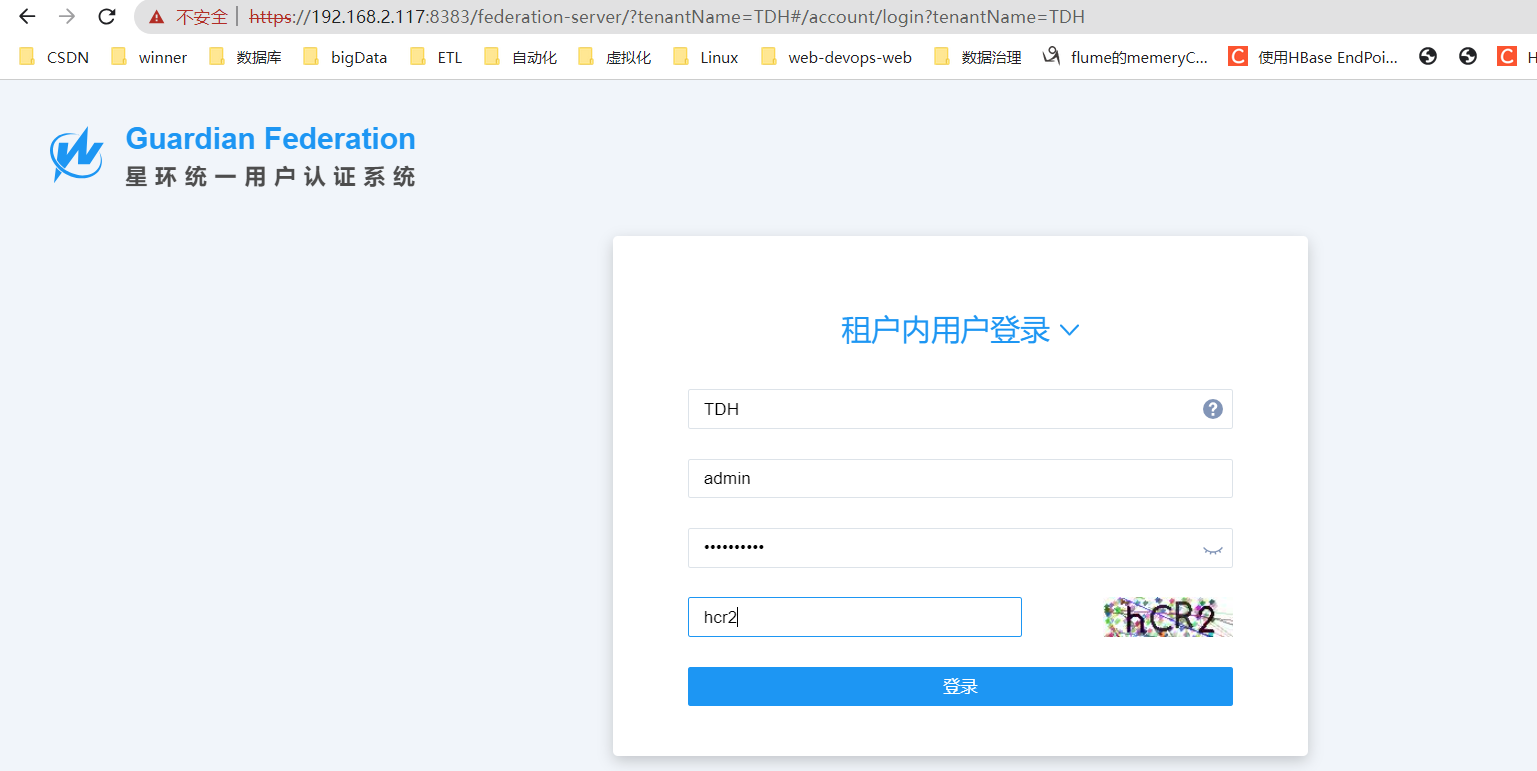Go back with the browser back arrow

coord(27,17)
